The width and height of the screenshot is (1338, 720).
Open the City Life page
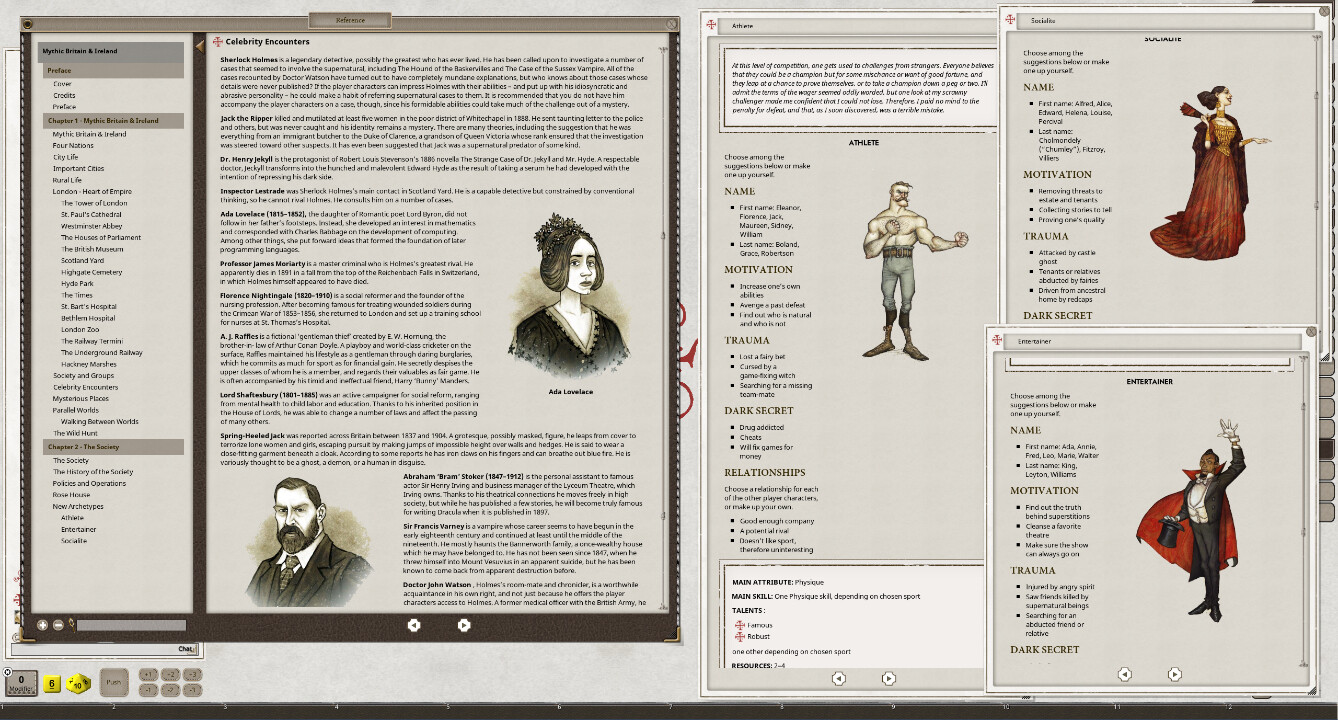click(x=65, y=157)
